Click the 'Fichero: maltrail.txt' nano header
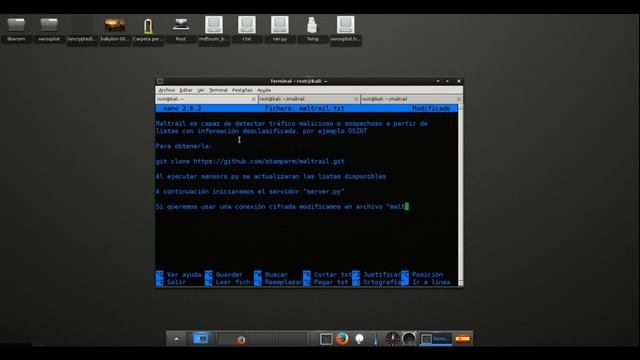 tap(305, 108)
